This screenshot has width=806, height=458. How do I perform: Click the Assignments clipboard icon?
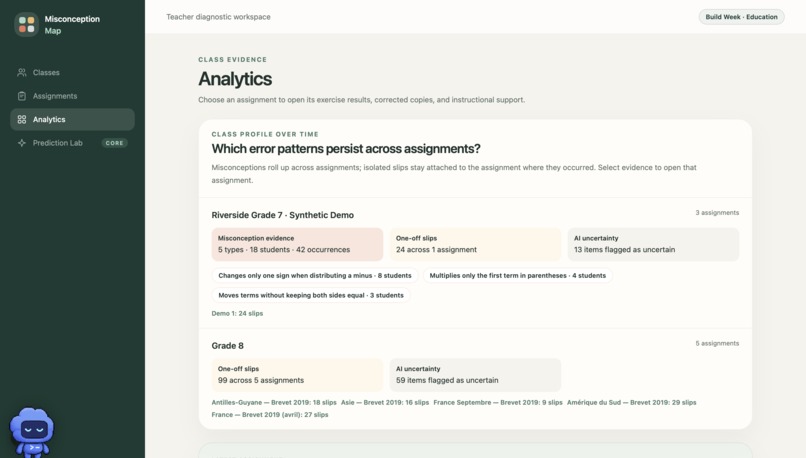[22, 96]
